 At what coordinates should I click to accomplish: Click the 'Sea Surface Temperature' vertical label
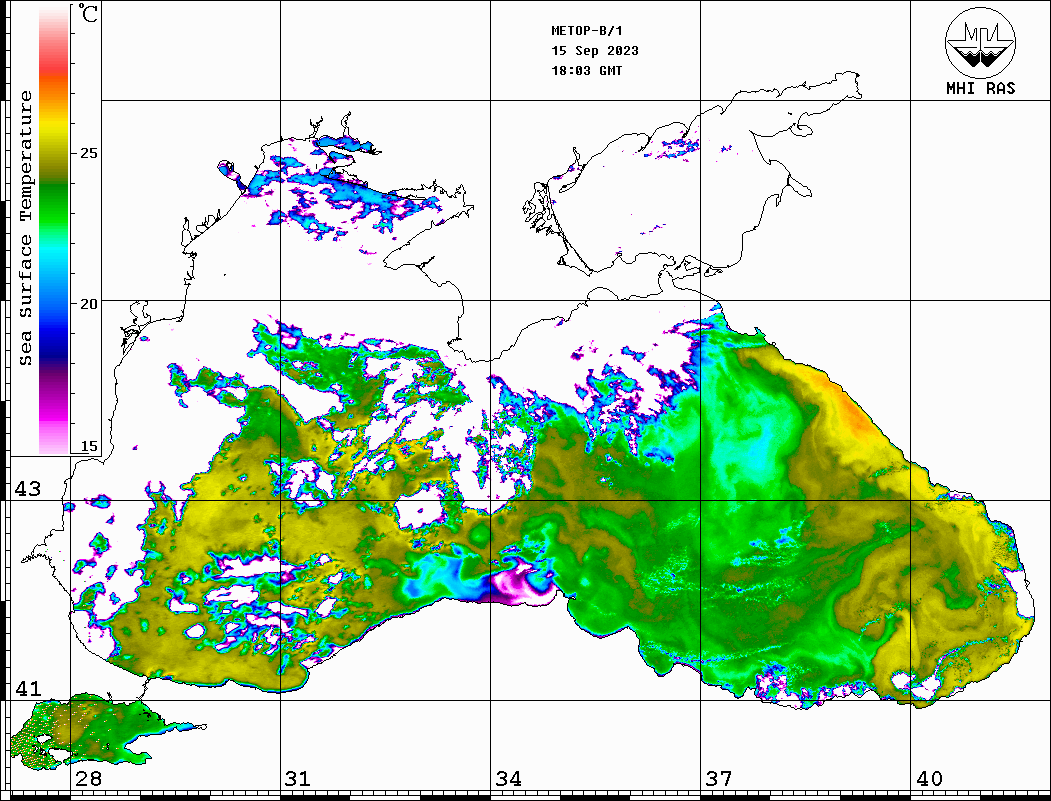(25, 229)
